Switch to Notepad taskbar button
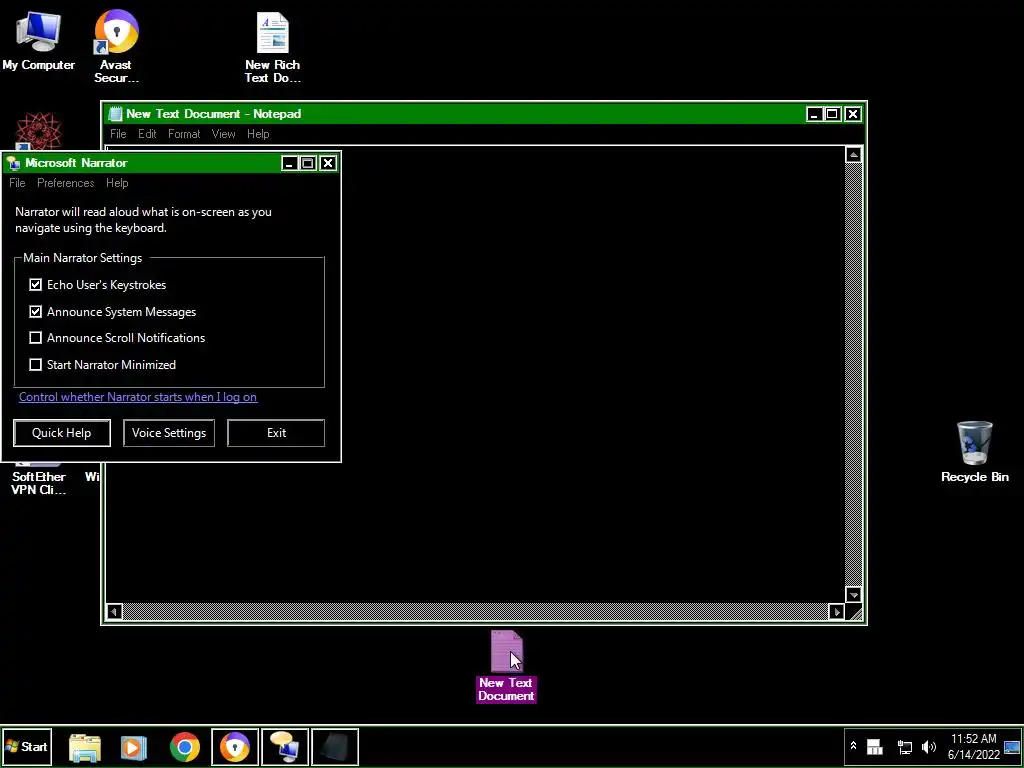 click(x=334, y=747)
